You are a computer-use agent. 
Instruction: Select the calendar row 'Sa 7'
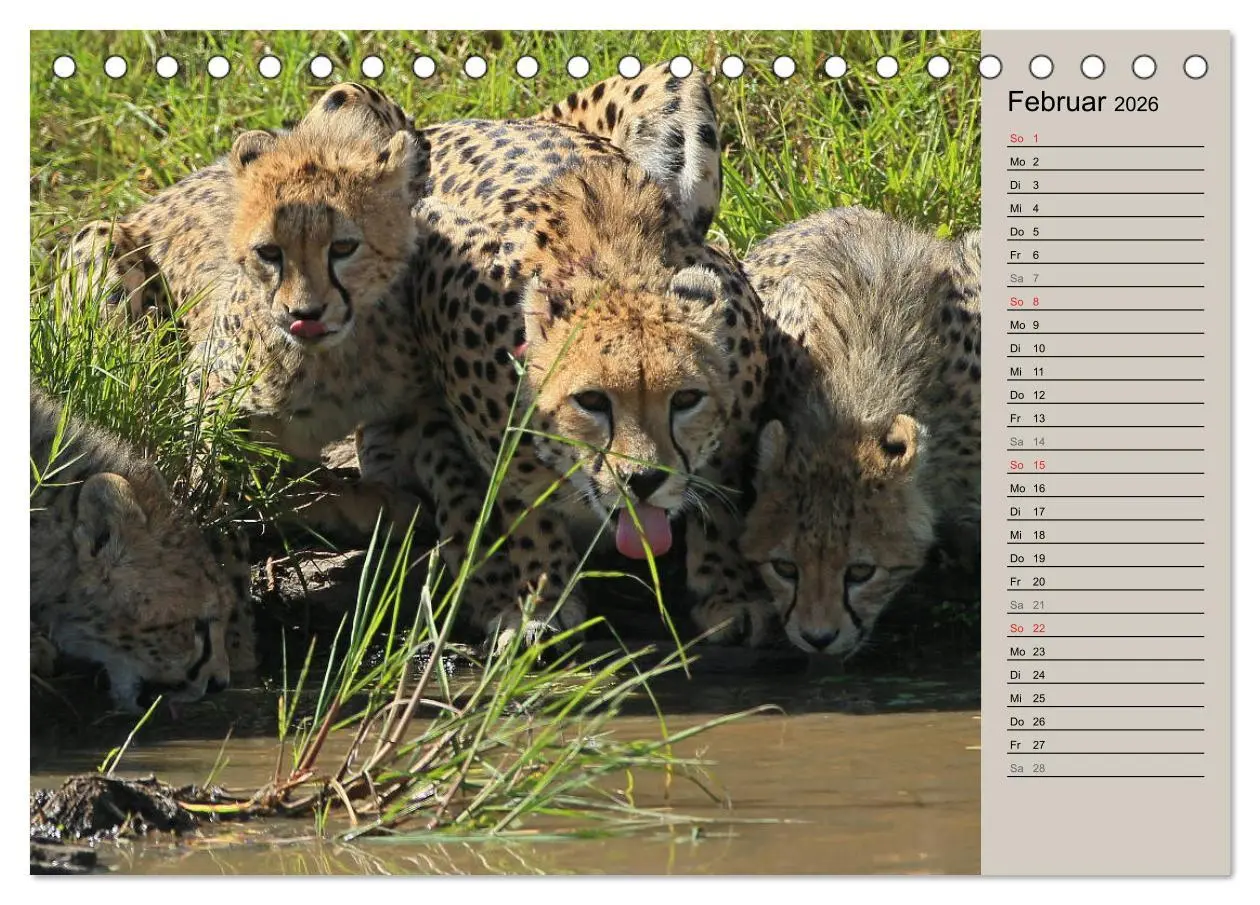click(1105, 278)
